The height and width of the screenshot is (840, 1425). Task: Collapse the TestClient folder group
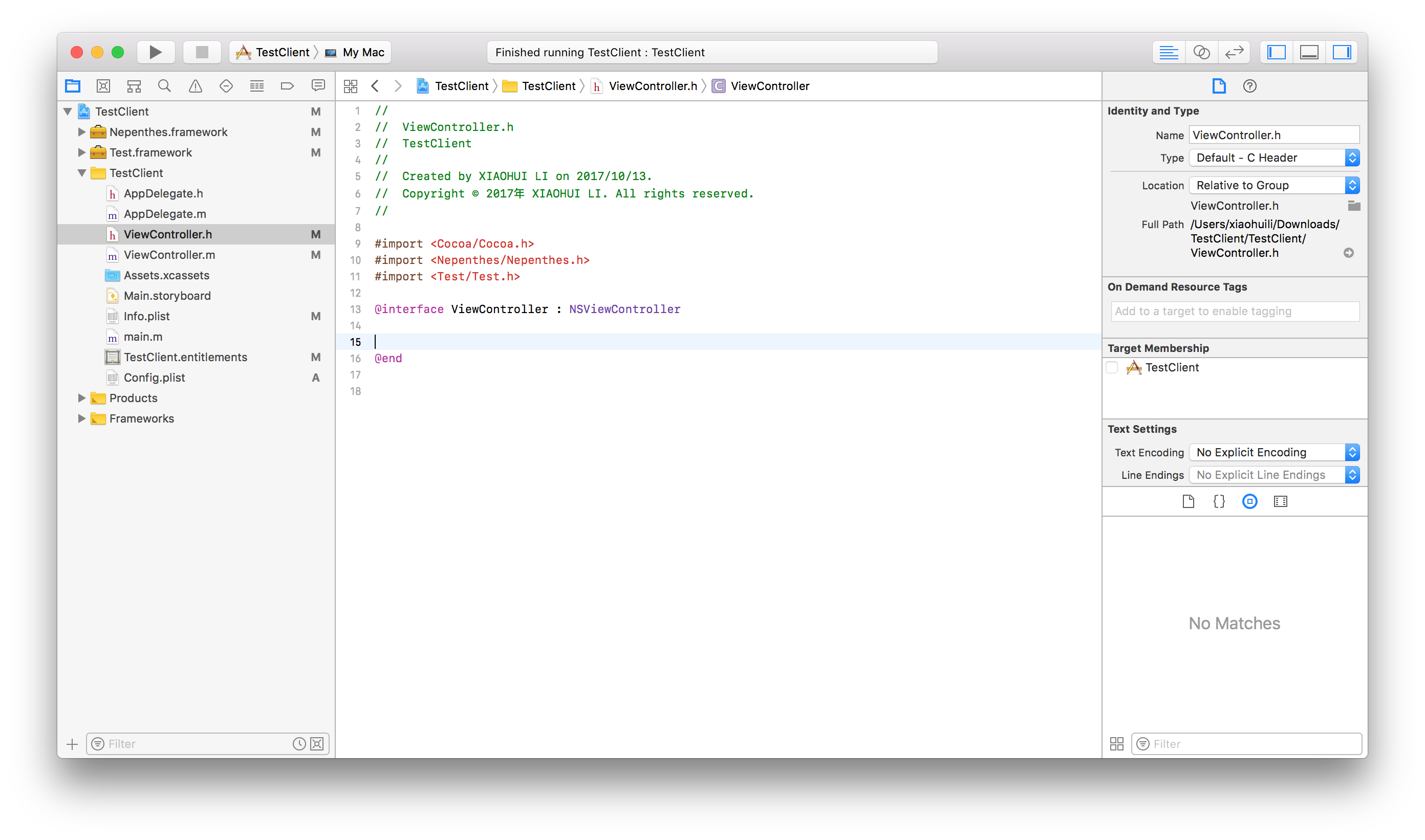coord(81,173)
